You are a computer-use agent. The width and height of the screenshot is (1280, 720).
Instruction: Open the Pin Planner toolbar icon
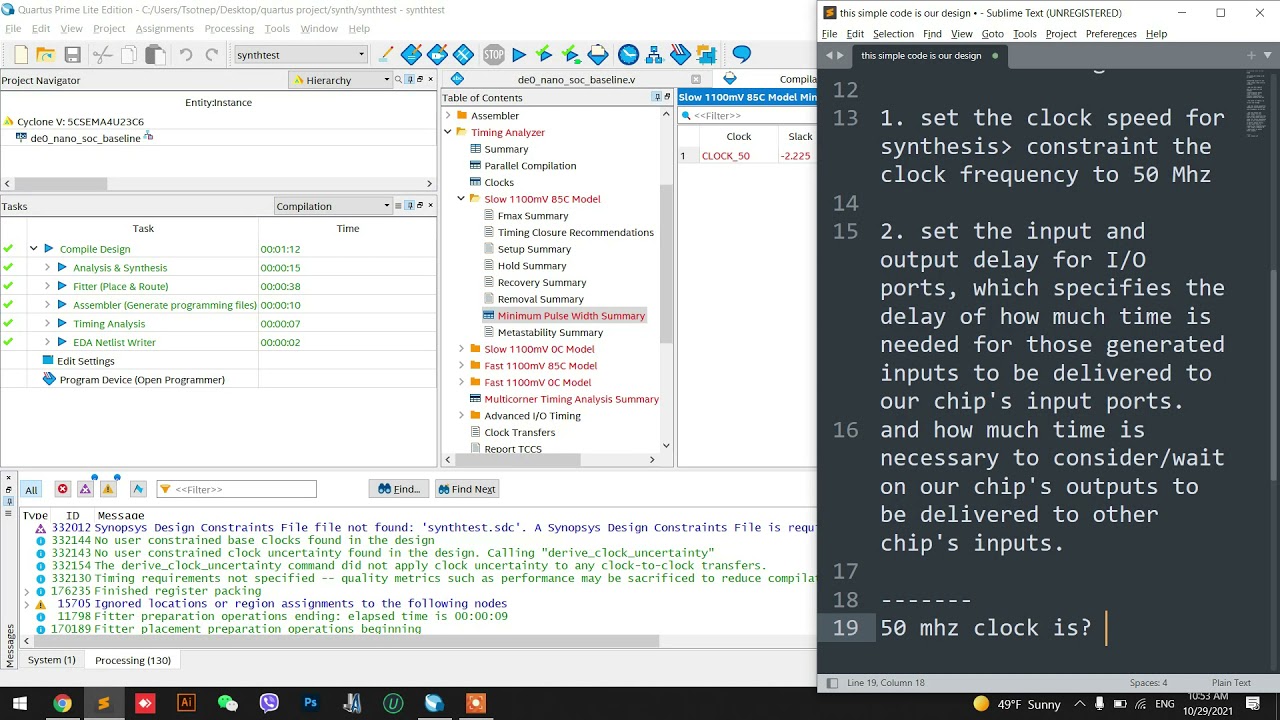[437, 54]
